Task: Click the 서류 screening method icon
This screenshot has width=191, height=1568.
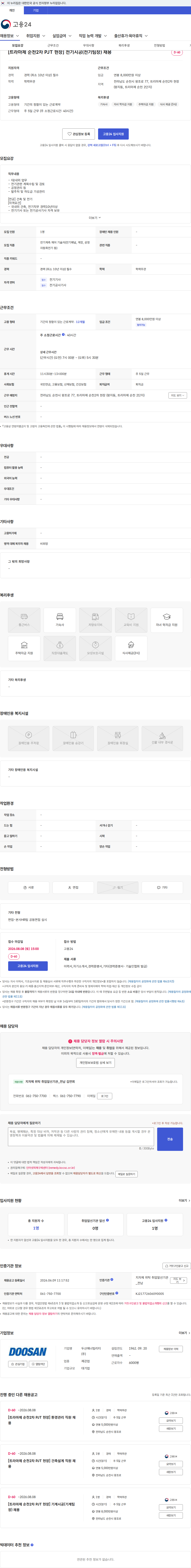Action: click(29, 887)
